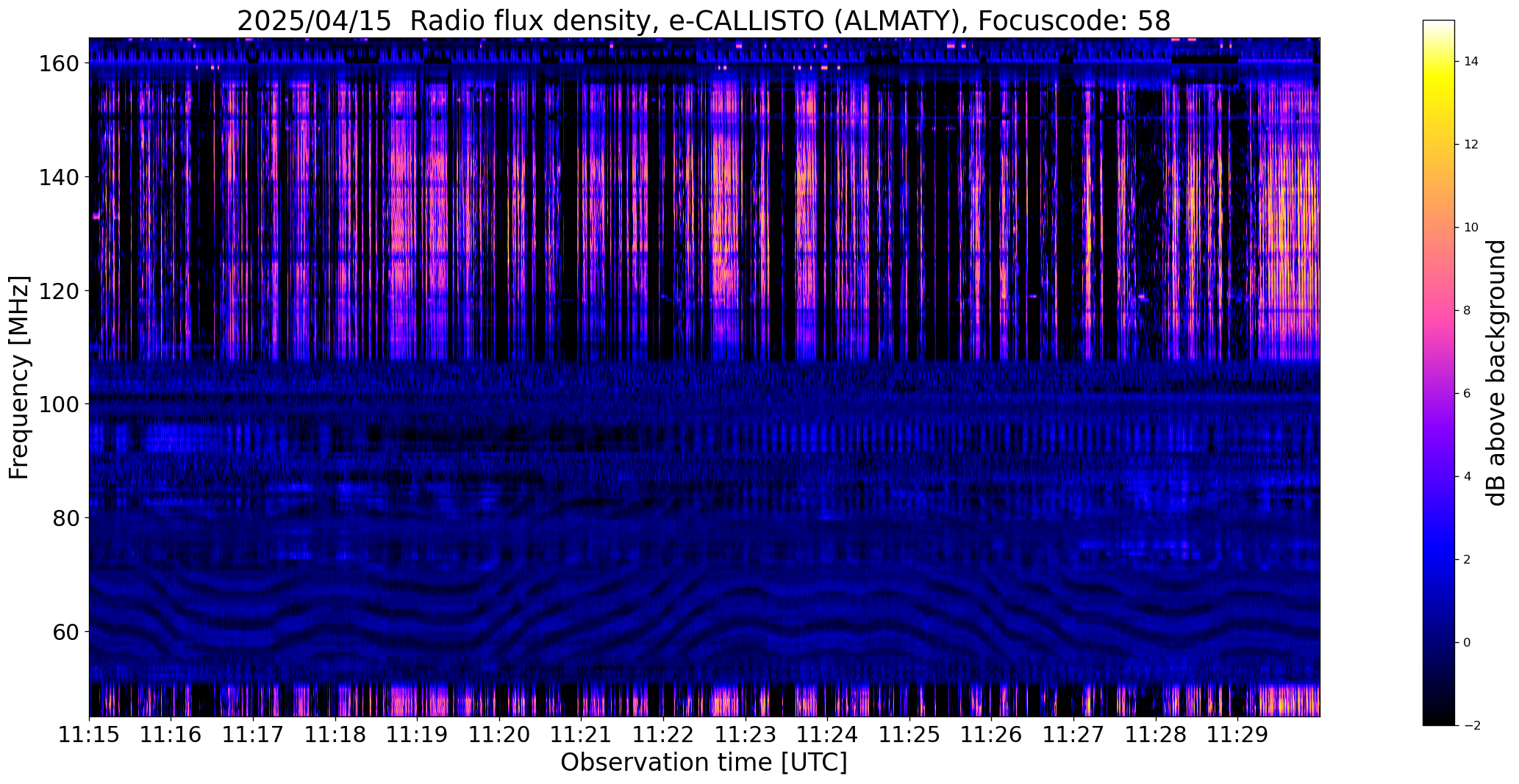Screen dimensions: 1519x784
Task: Click the colorbar tick label 2
Action: tap(1468, 560)
